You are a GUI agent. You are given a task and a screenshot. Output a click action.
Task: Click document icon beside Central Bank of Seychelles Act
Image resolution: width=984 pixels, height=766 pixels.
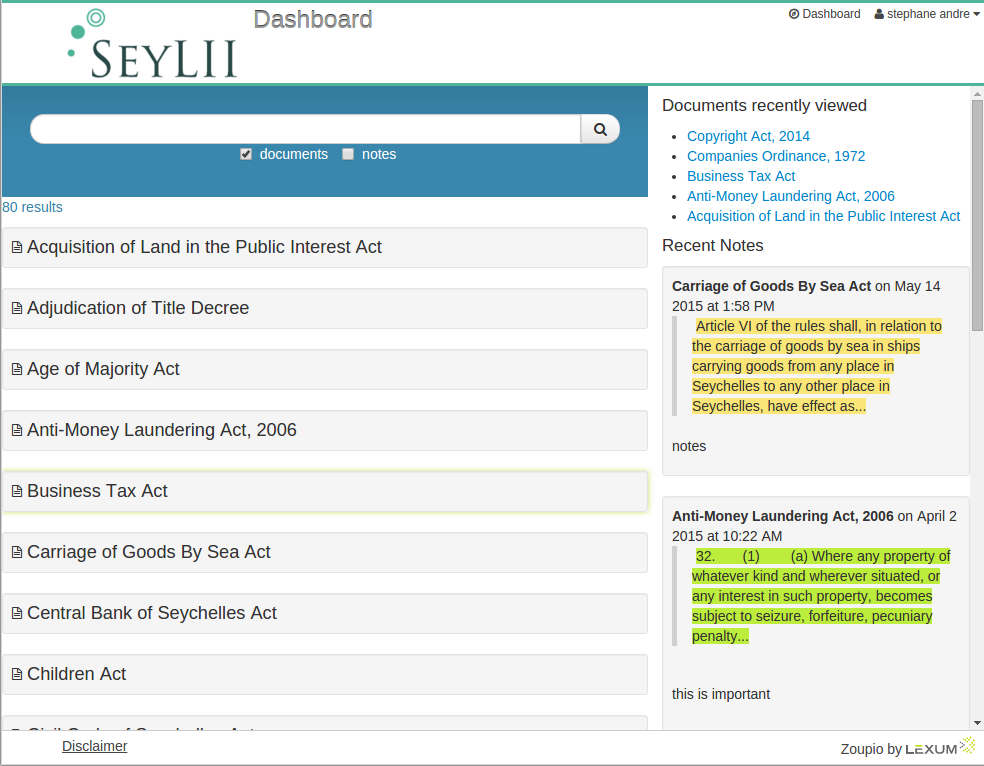(x=17, y=614)
